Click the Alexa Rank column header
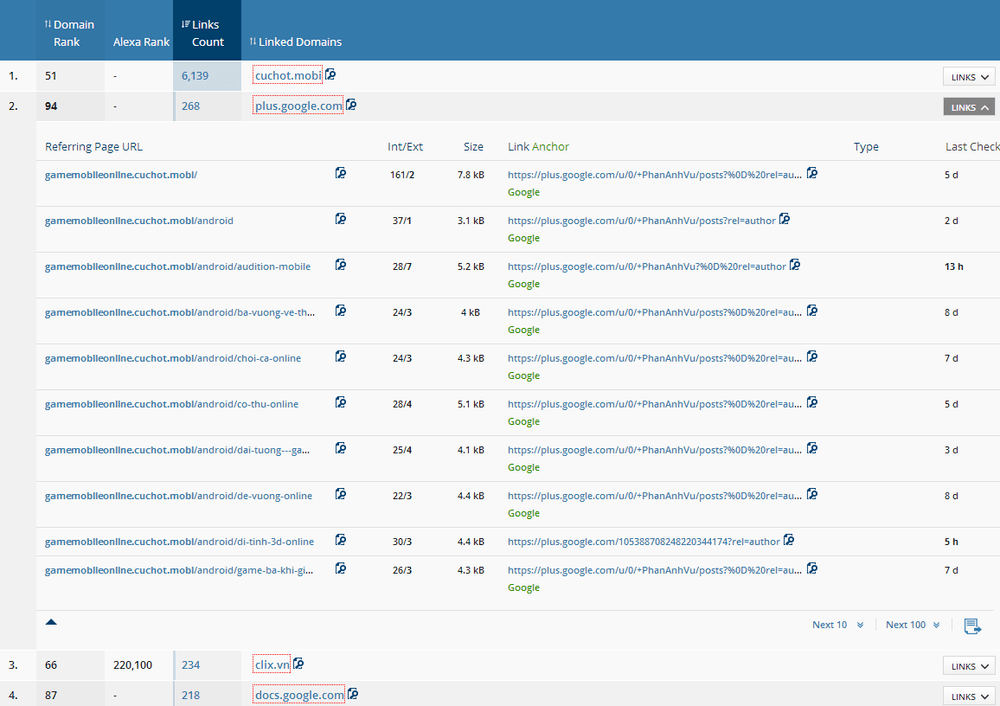The height and width of the screenshot is (706, 1000). (x=141, y=42)
